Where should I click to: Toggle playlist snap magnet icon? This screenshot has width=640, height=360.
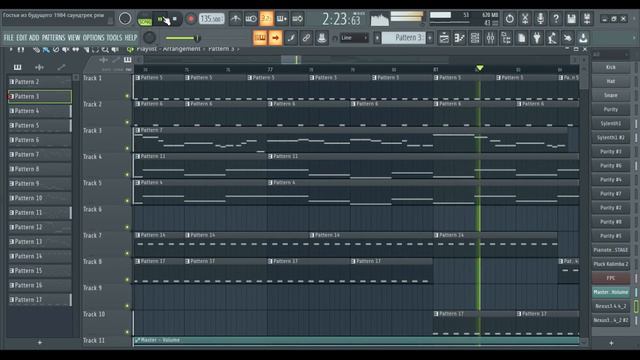(x=21, y=50)
